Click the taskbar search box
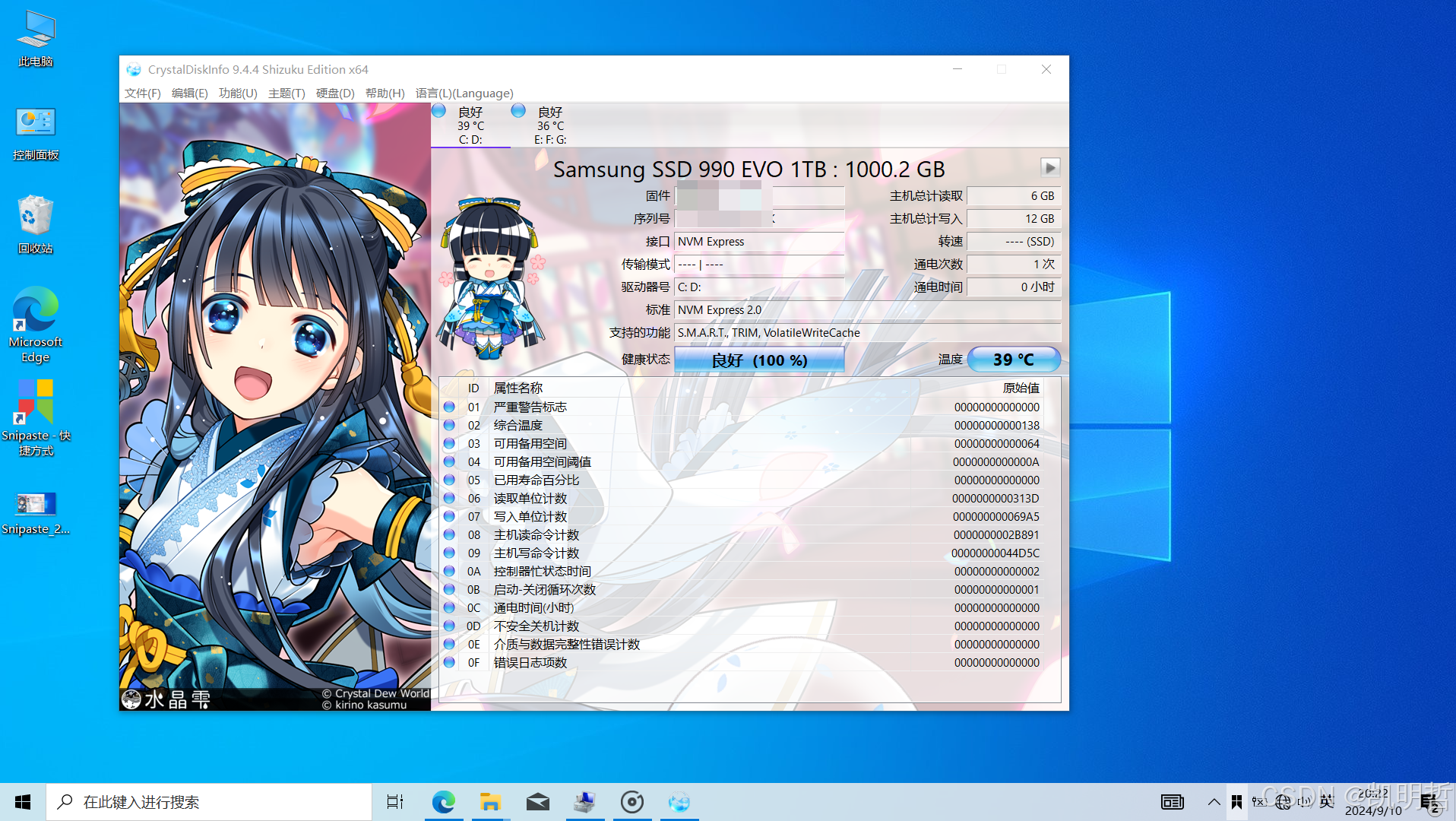 (209, 802)
